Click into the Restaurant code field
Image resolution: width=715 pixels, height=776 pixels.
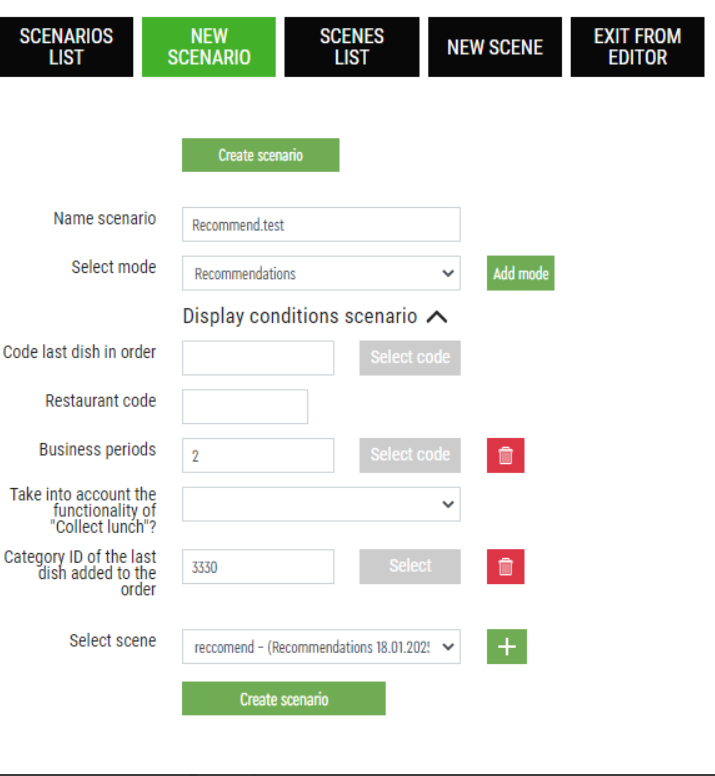pos(245,407)
